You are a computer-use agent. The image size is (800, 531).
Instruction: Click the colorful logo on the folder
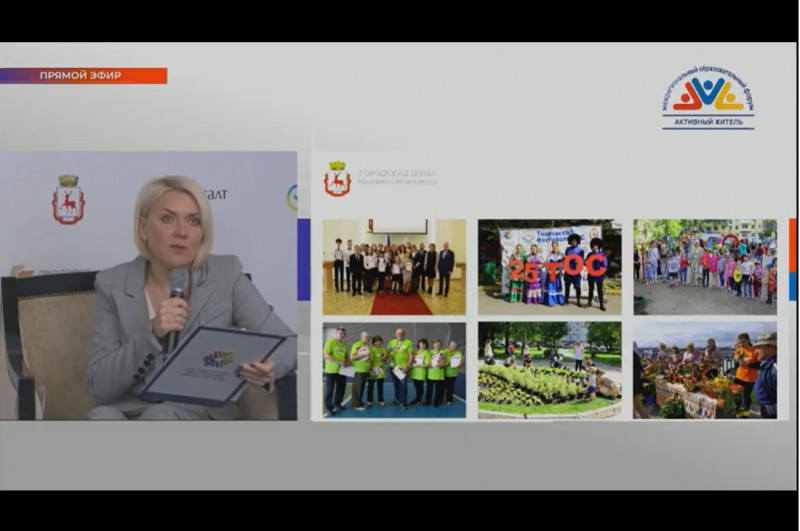pyautogui.click(x=217, y=358)
